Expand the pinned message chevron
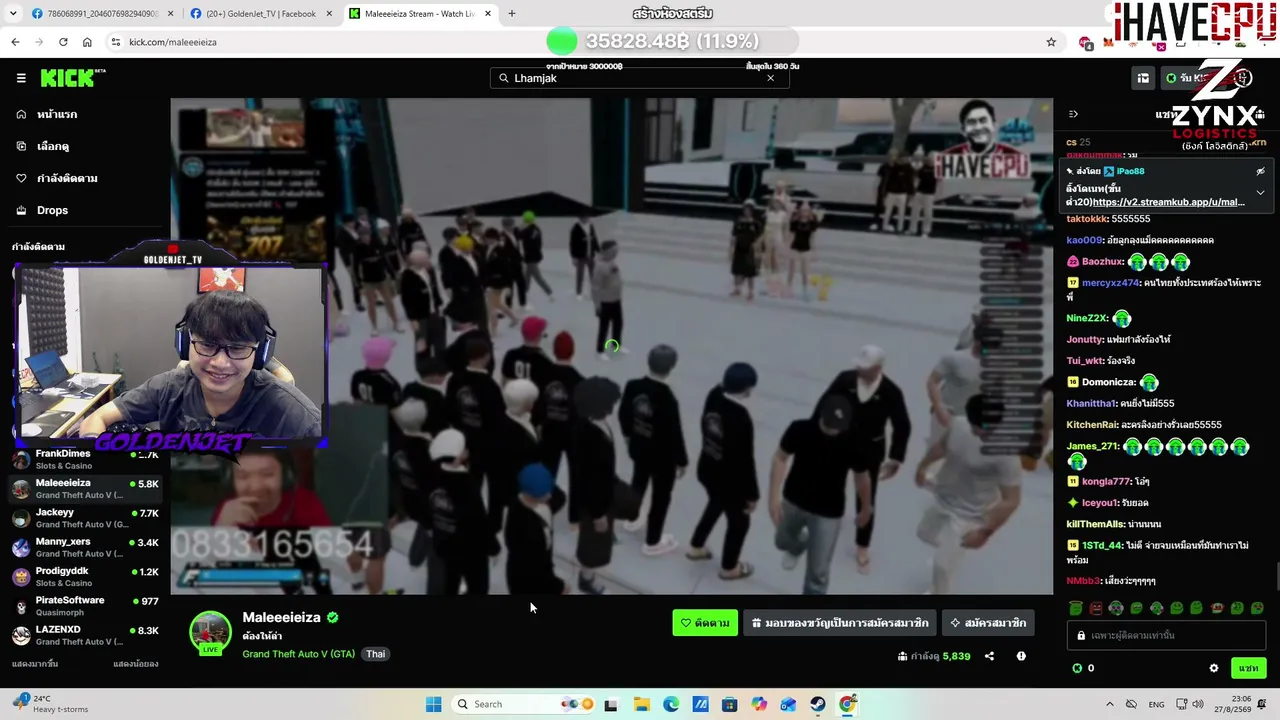This screenshot has width=1280, height=720. (x=1260, y=192)
